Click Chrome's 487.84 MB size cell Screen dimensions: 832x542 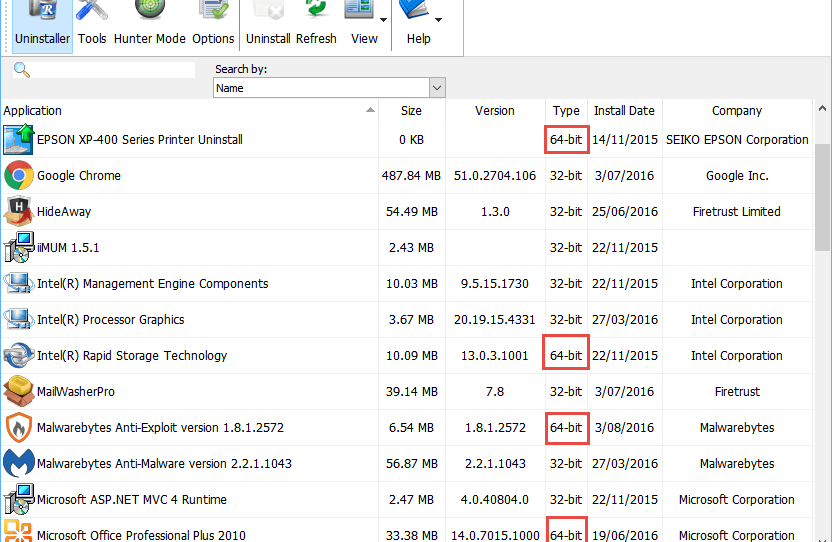[411, 175]
